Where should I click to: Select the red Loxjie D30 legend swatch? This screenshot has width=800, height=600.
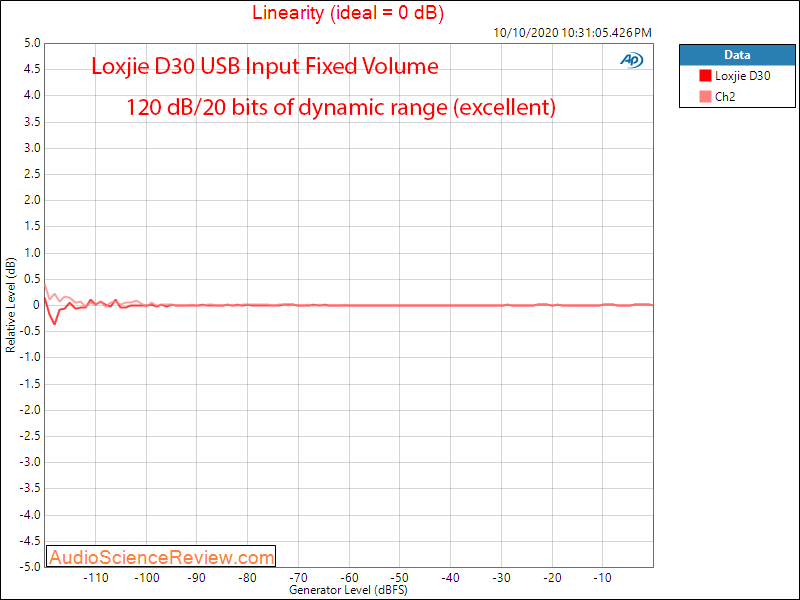click(705, 76)
